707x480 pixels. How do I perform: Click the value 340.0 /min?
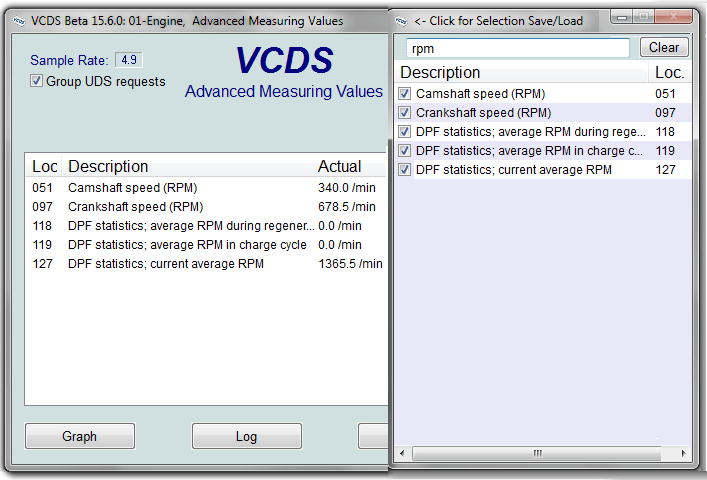click(x=347, y=188)
